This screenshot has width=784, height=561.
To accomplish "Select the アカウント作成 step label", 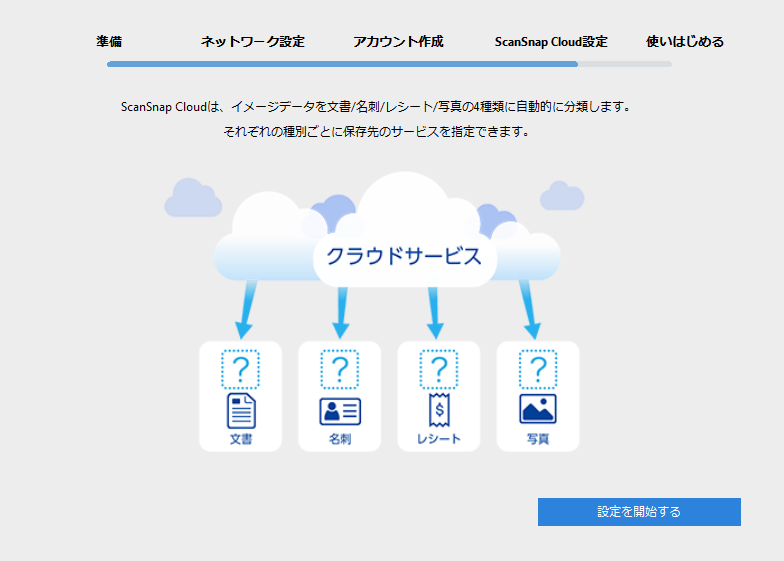I will [398, 42].
